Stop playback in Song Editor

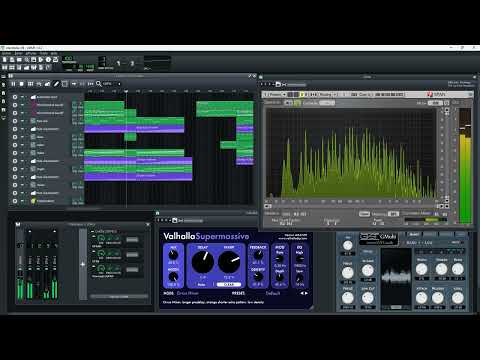point(22,84)
